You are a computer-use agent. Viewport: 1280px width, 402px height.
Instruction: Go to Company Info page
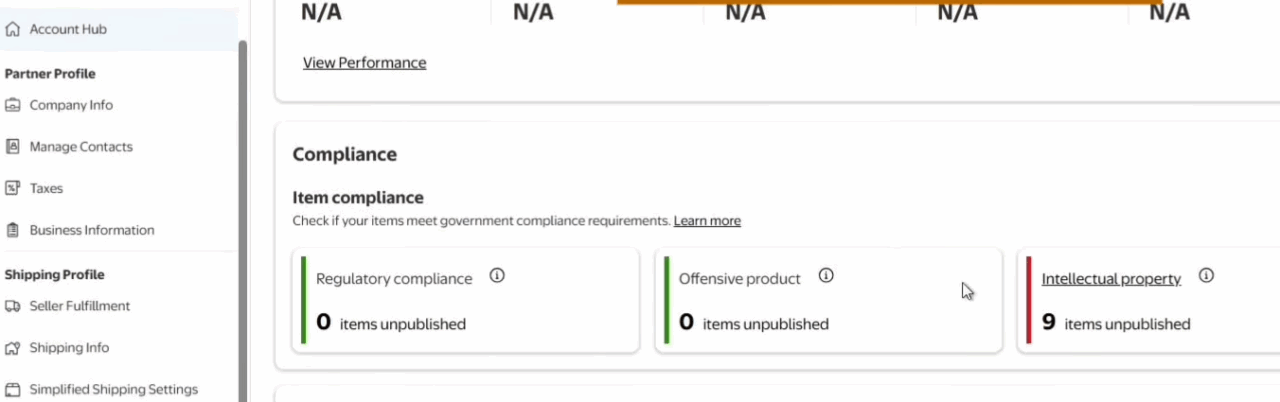71,105
